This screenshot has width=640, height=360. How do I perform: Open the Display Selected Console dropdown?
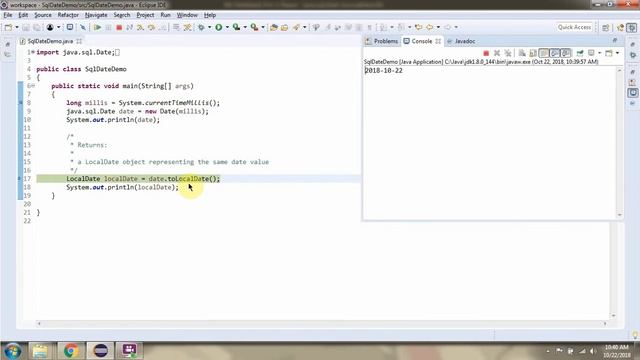[599, 53]
